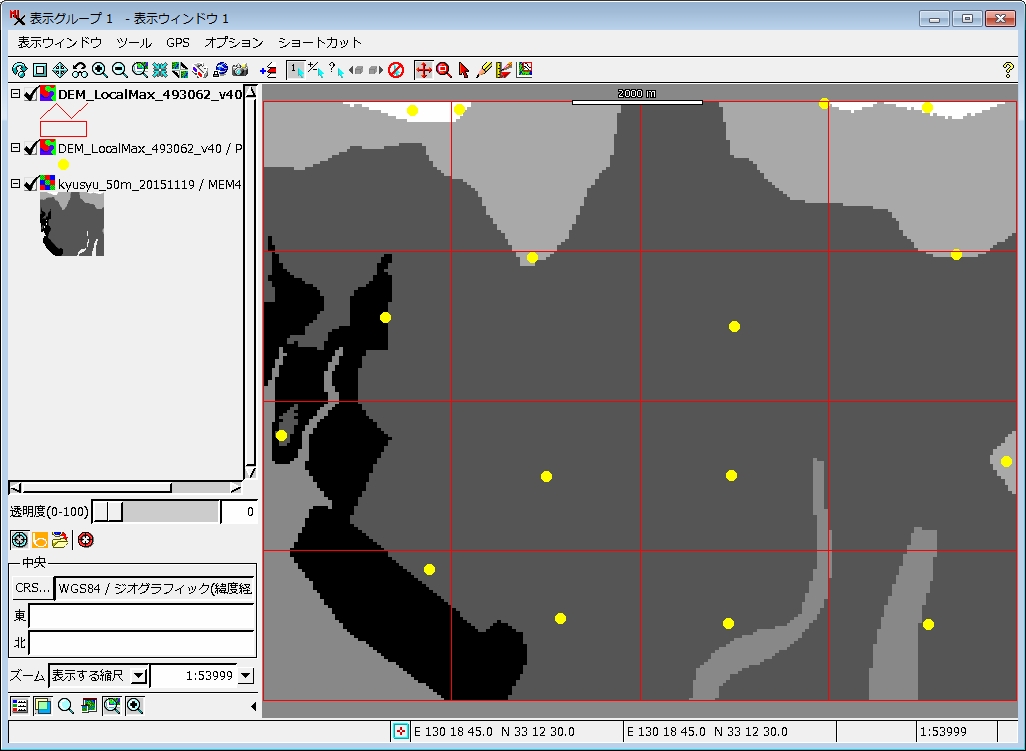1026x751 pixels.
Task: Collapse the kyusyu_50m_20151119 layer tree node
Action: click(15, 184)
